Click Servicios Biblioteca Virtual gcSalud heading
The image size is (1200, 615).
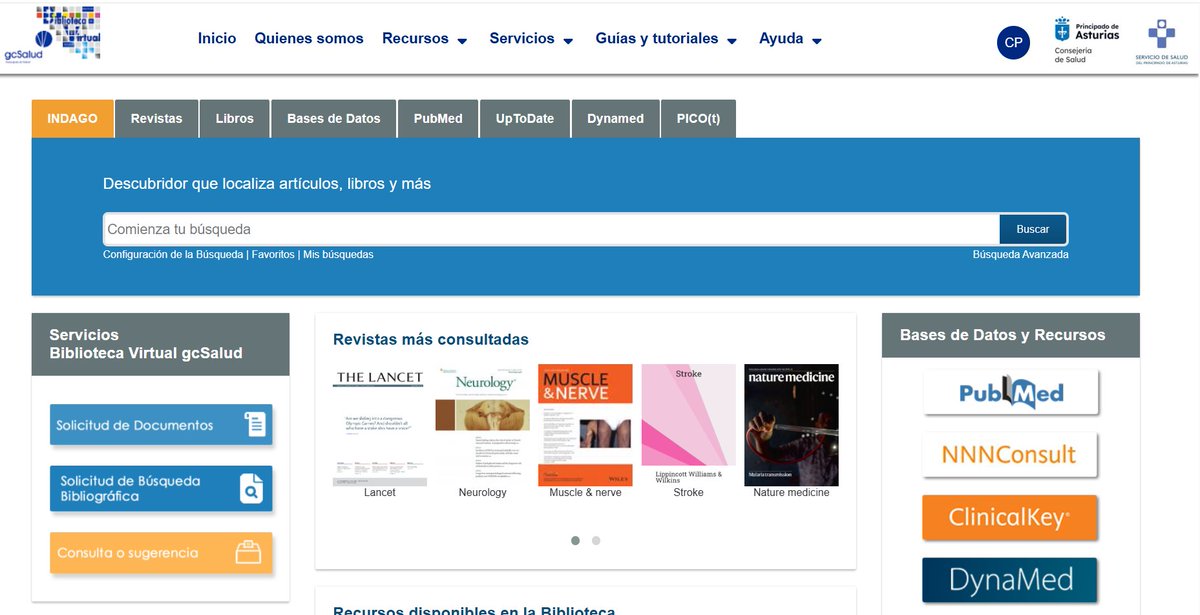pyautogui.click(x=146, y=344)
